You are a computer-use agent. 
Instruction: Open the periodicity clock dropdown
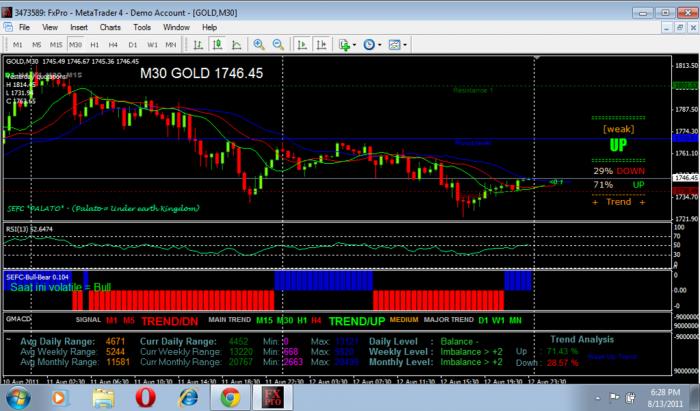click(379, 45)
